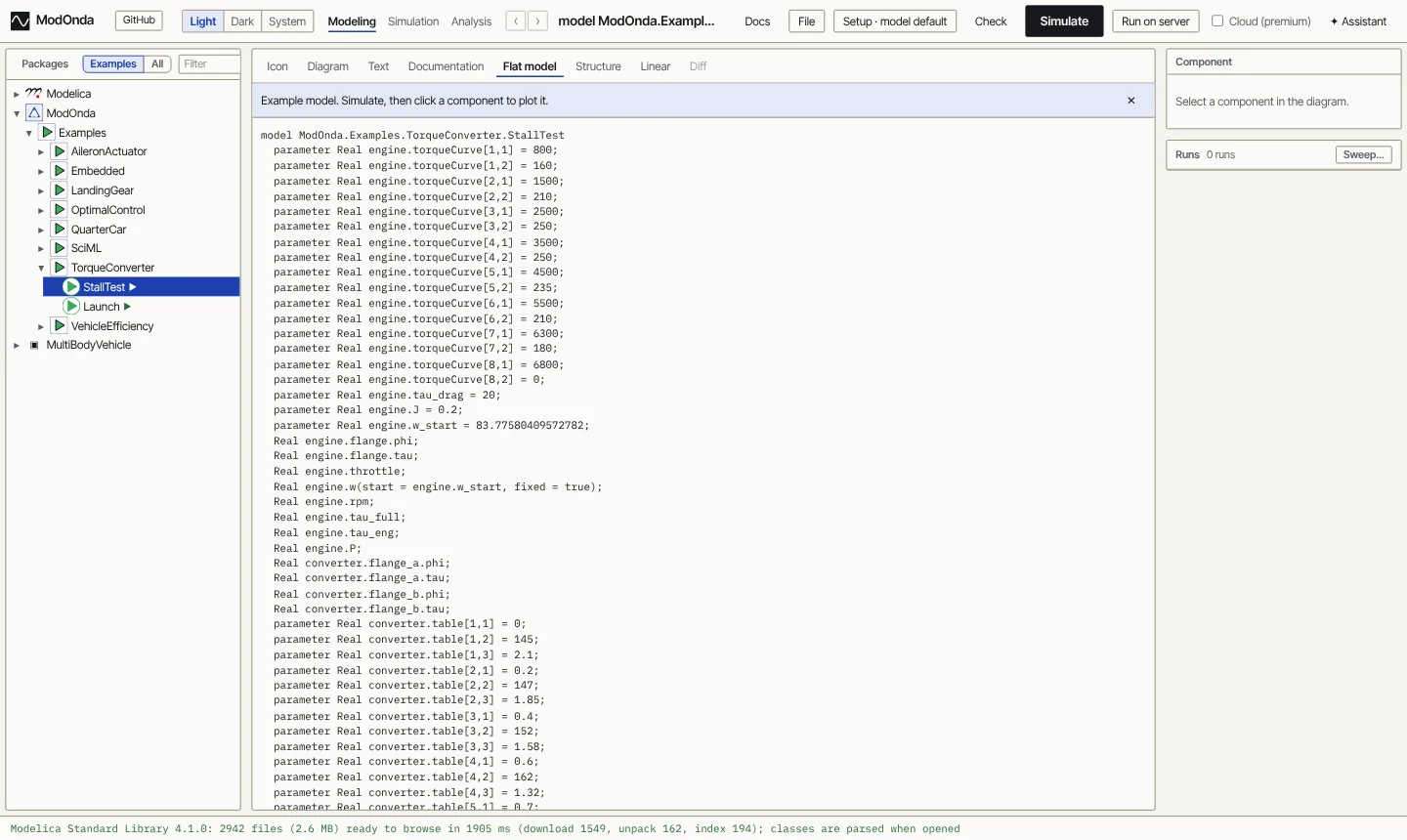Click the Modelica package icon
Viewport: 1407px width, 840px height.
(x=34, y=94)
